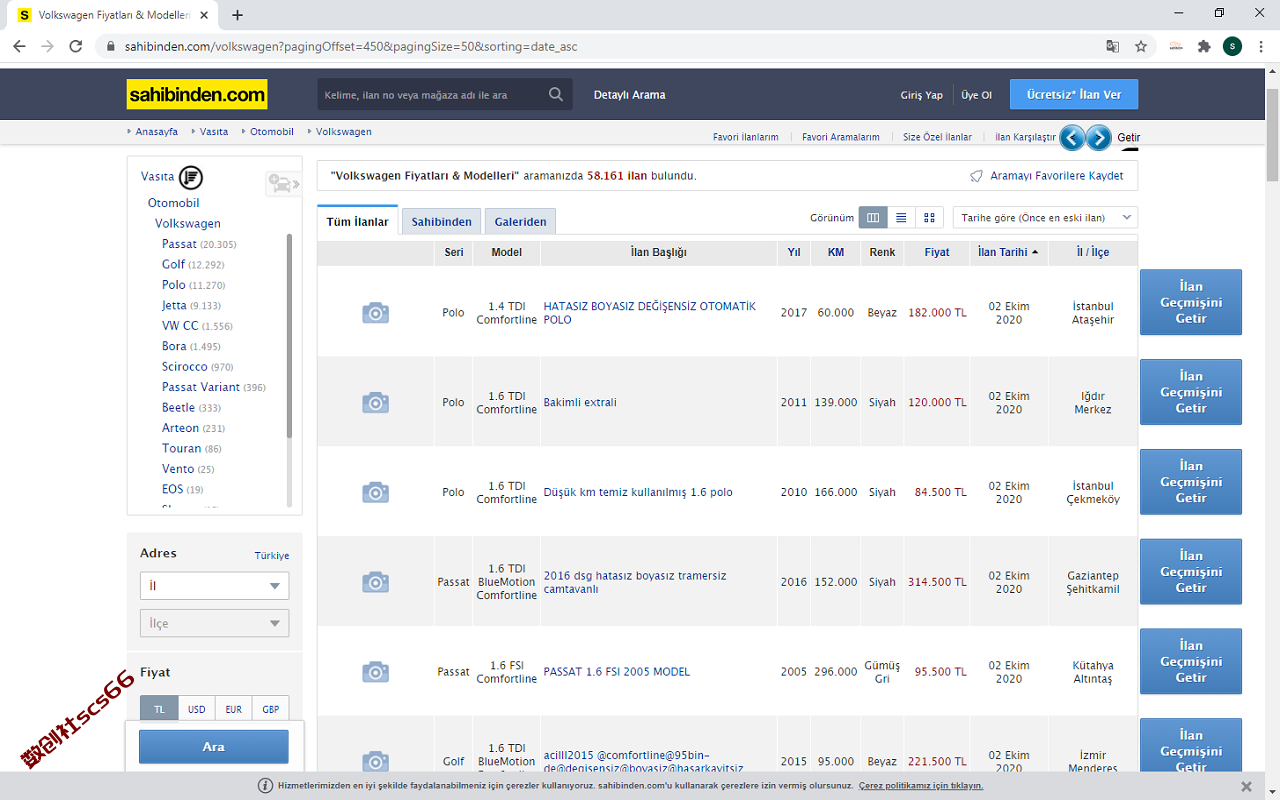Viewport: 1280px width, 800px height.
Task: Open Detaylı Arama link
Action: click(629, 95)
